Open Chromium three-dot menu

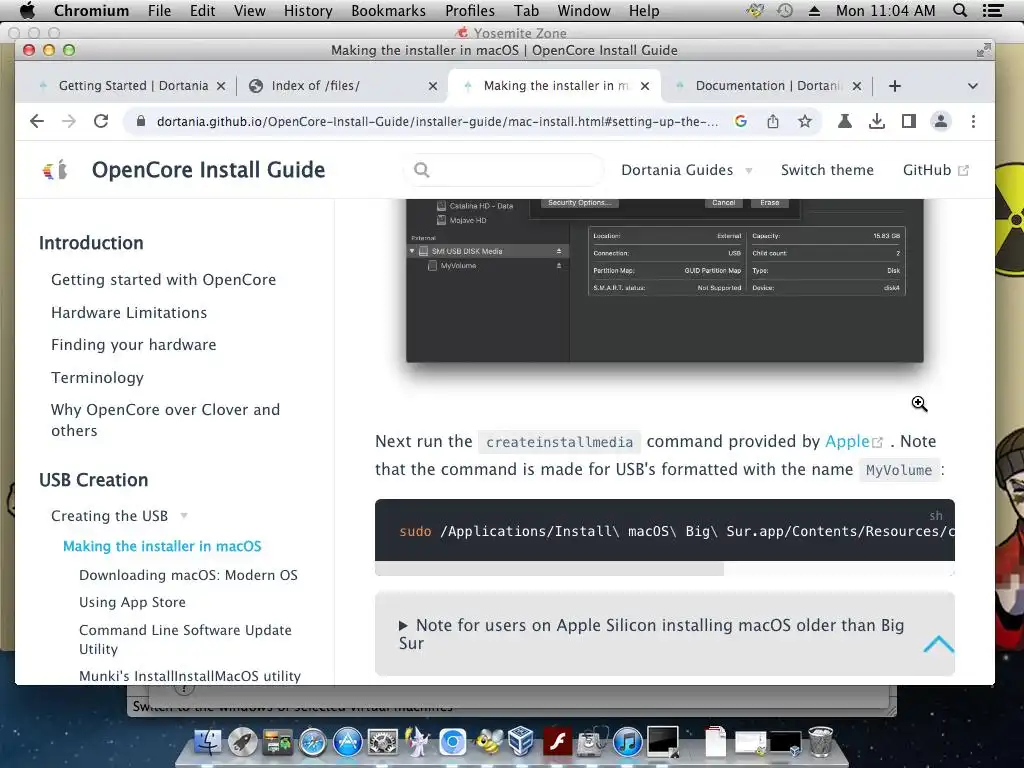[973, 121]
